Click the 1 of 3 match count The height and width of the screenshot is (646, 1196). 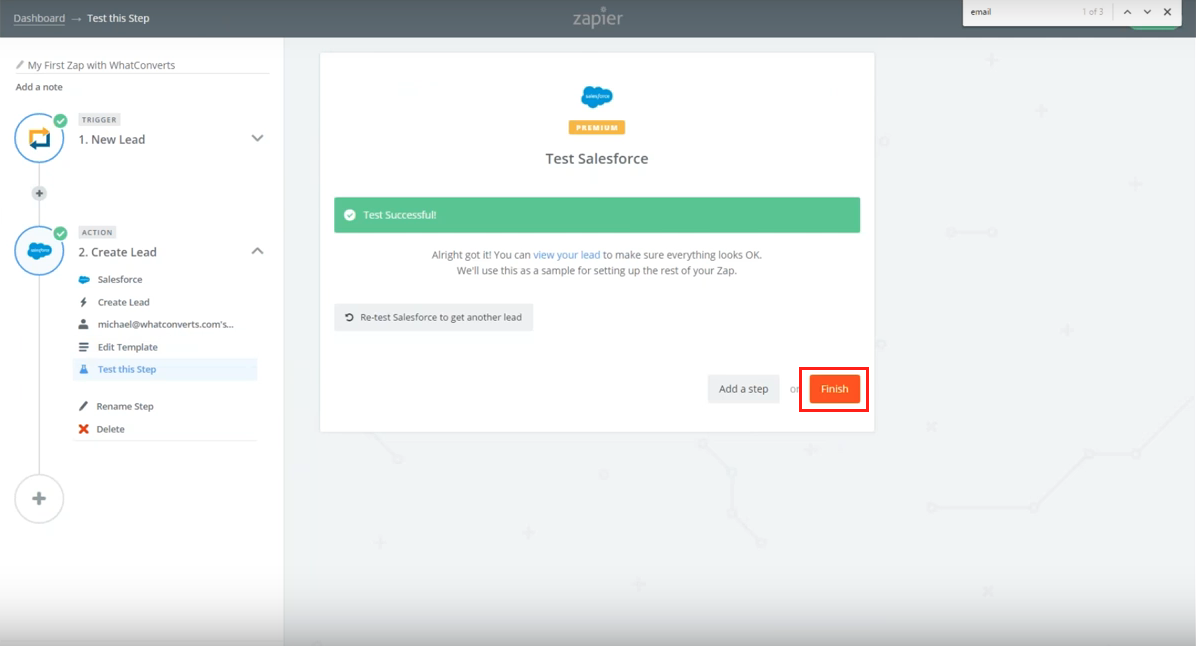pyautogui.click(x=1092, y=12)
